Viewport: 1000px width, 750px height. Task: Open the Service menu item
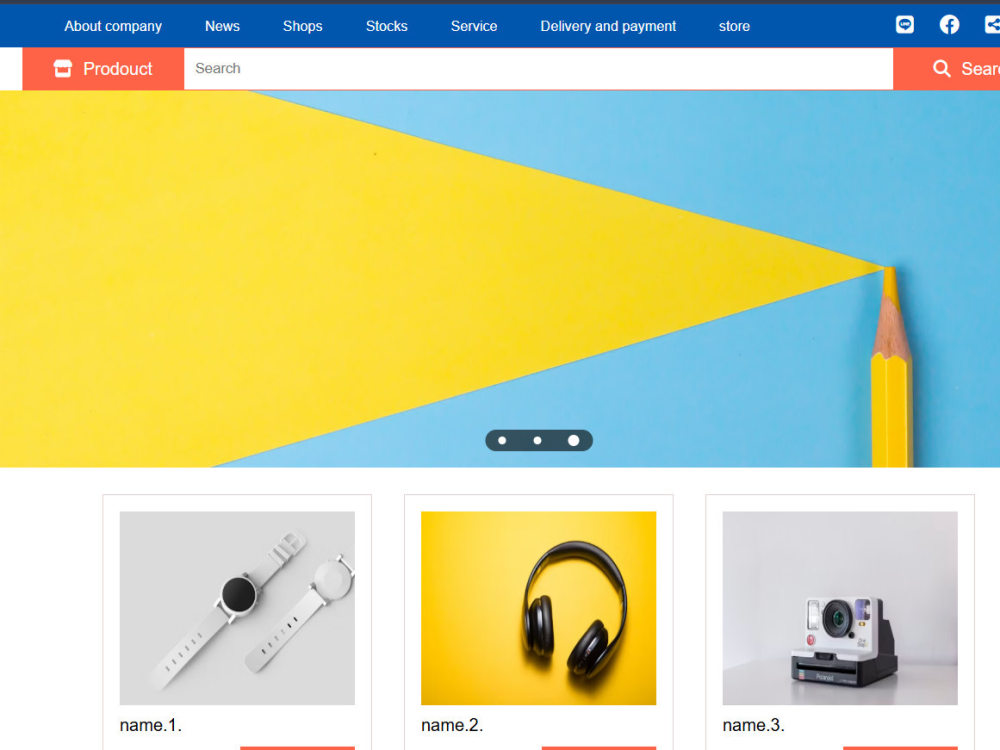[474, 26]
